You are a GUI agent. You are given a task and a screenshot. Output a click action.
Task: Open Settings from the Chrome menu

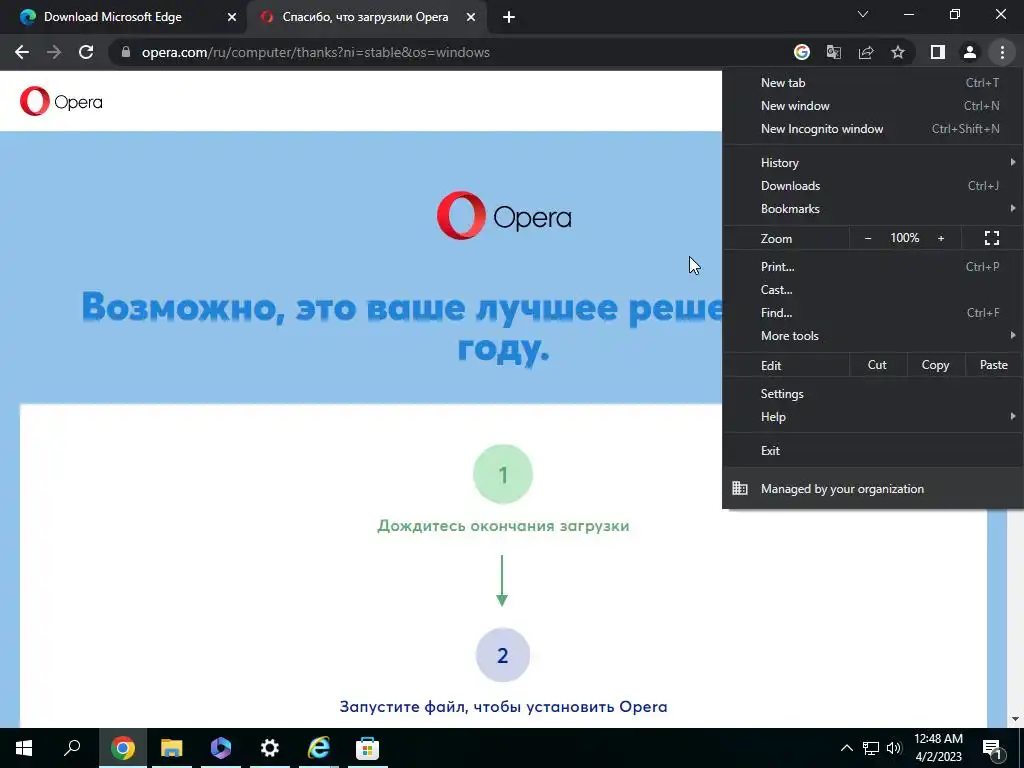tap(872, 394)
